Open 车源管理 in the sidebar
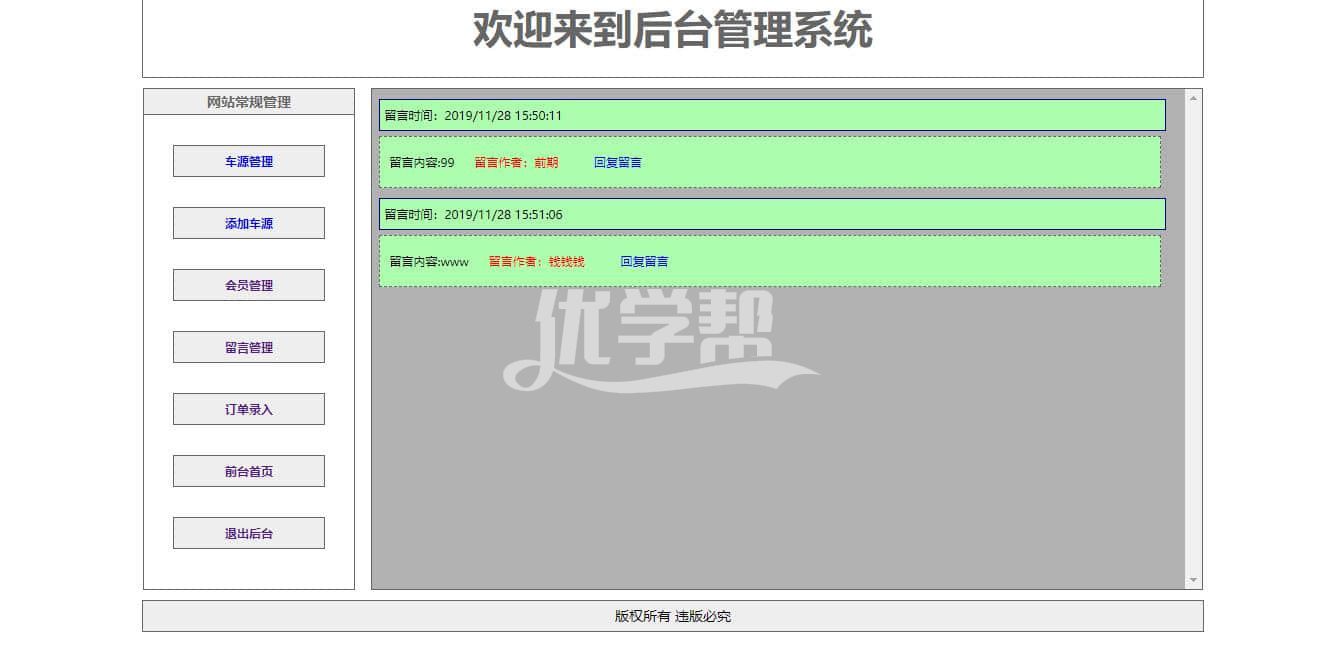 248,161
